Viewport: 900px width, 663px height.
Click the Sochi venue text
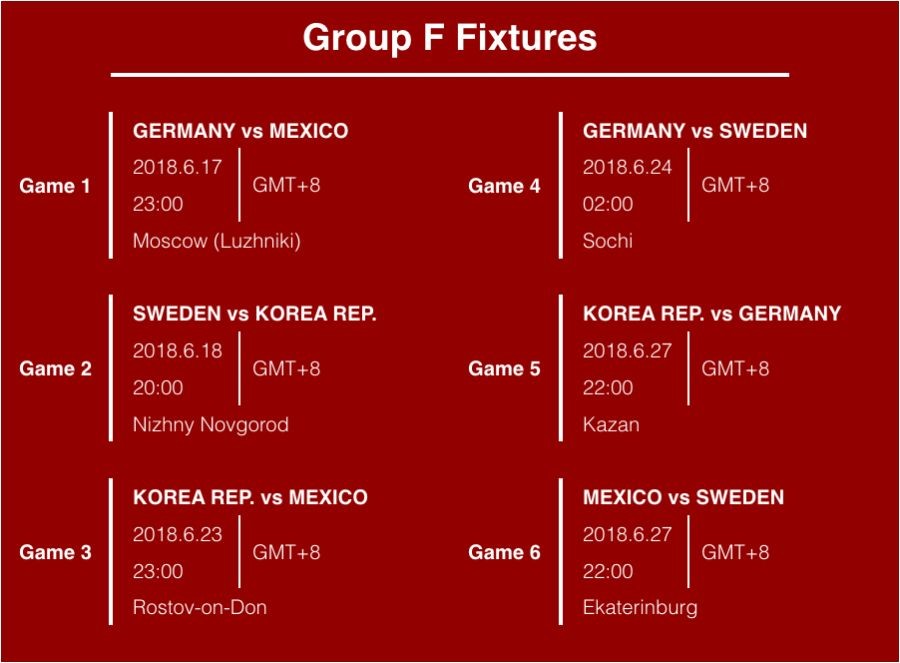(x=607, y=241)
